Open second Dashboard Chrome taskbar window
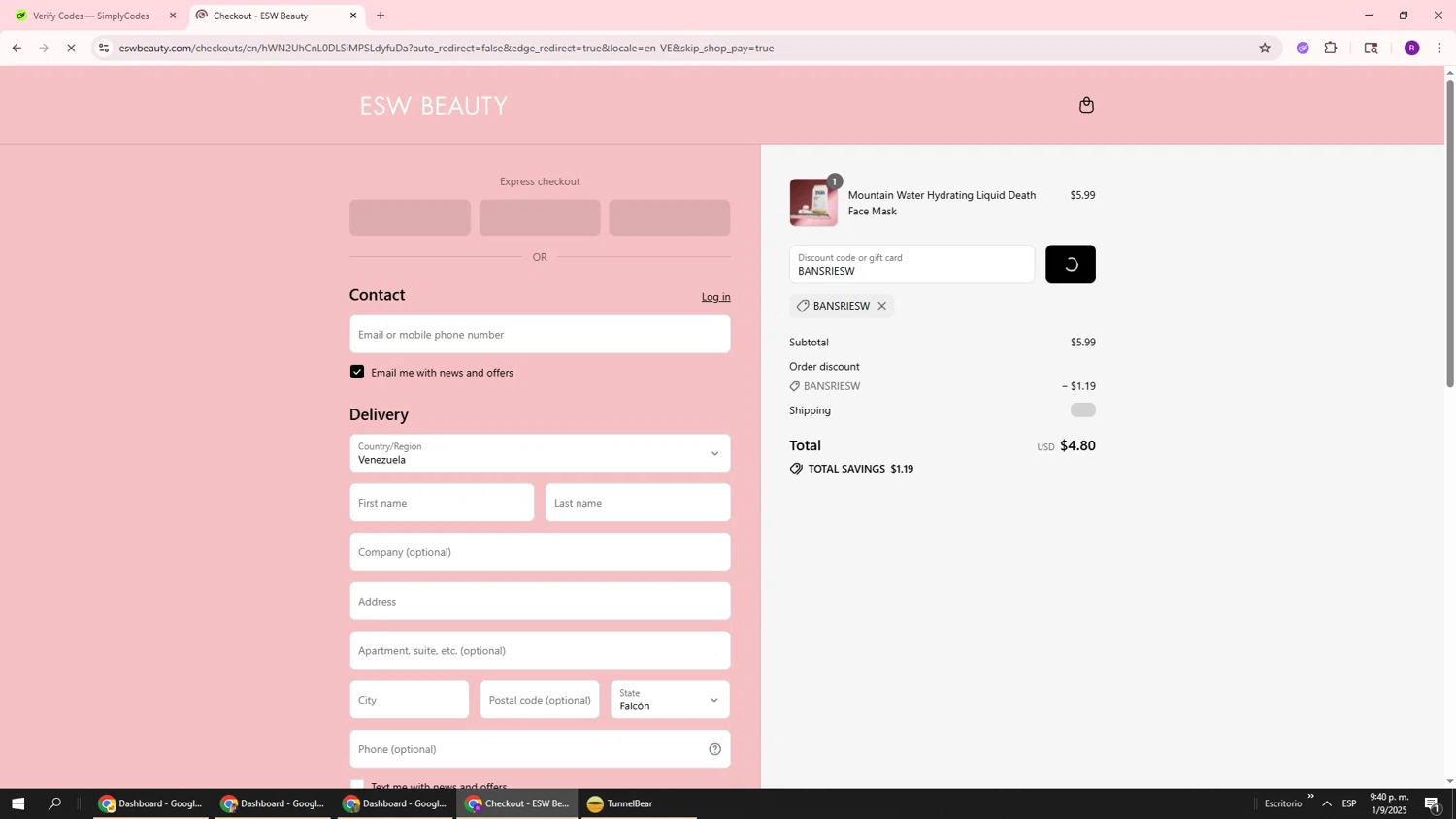1456x819 pixels. click(x=274, y=803)
